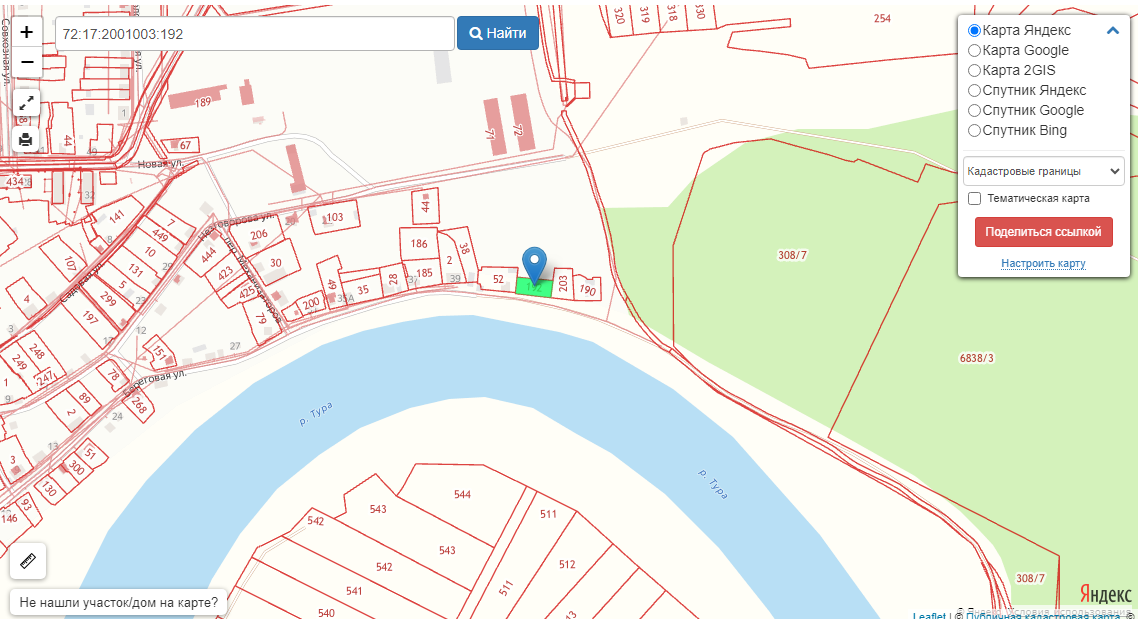
Task: Click the cadastral number search field
Action: click(255, 34)
